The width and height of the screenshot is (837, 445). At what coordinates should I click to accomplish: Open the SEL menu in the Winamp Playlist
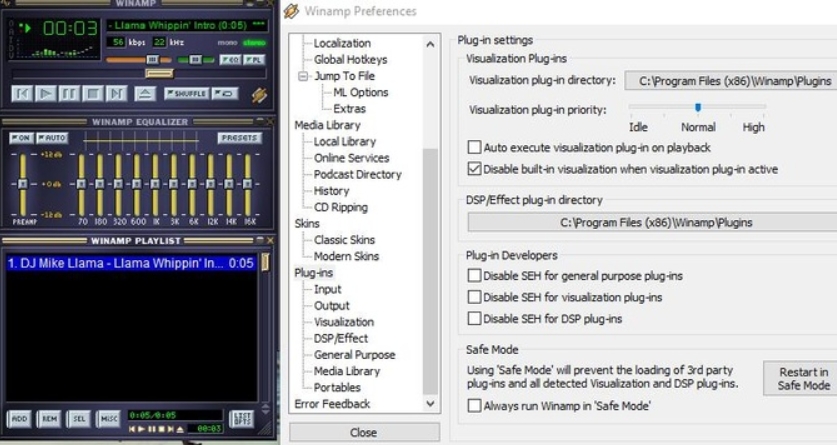click(x=79, y=419)
